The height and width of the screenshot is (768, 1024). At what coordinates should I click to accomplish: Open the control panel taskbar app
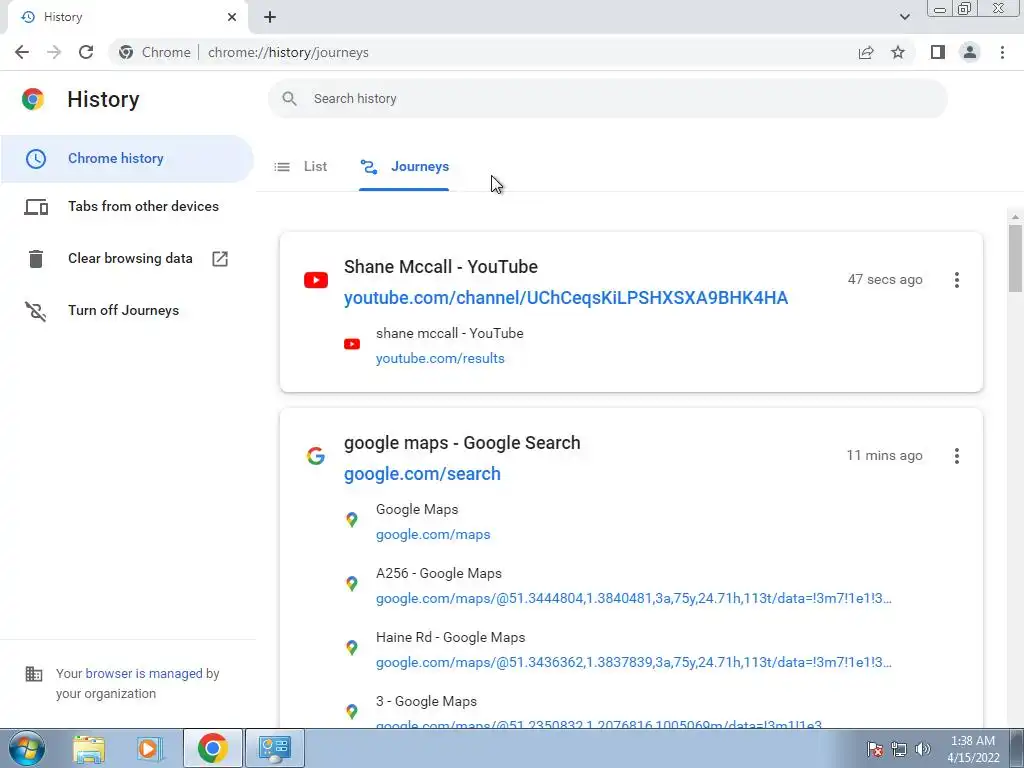coord(275,748)
